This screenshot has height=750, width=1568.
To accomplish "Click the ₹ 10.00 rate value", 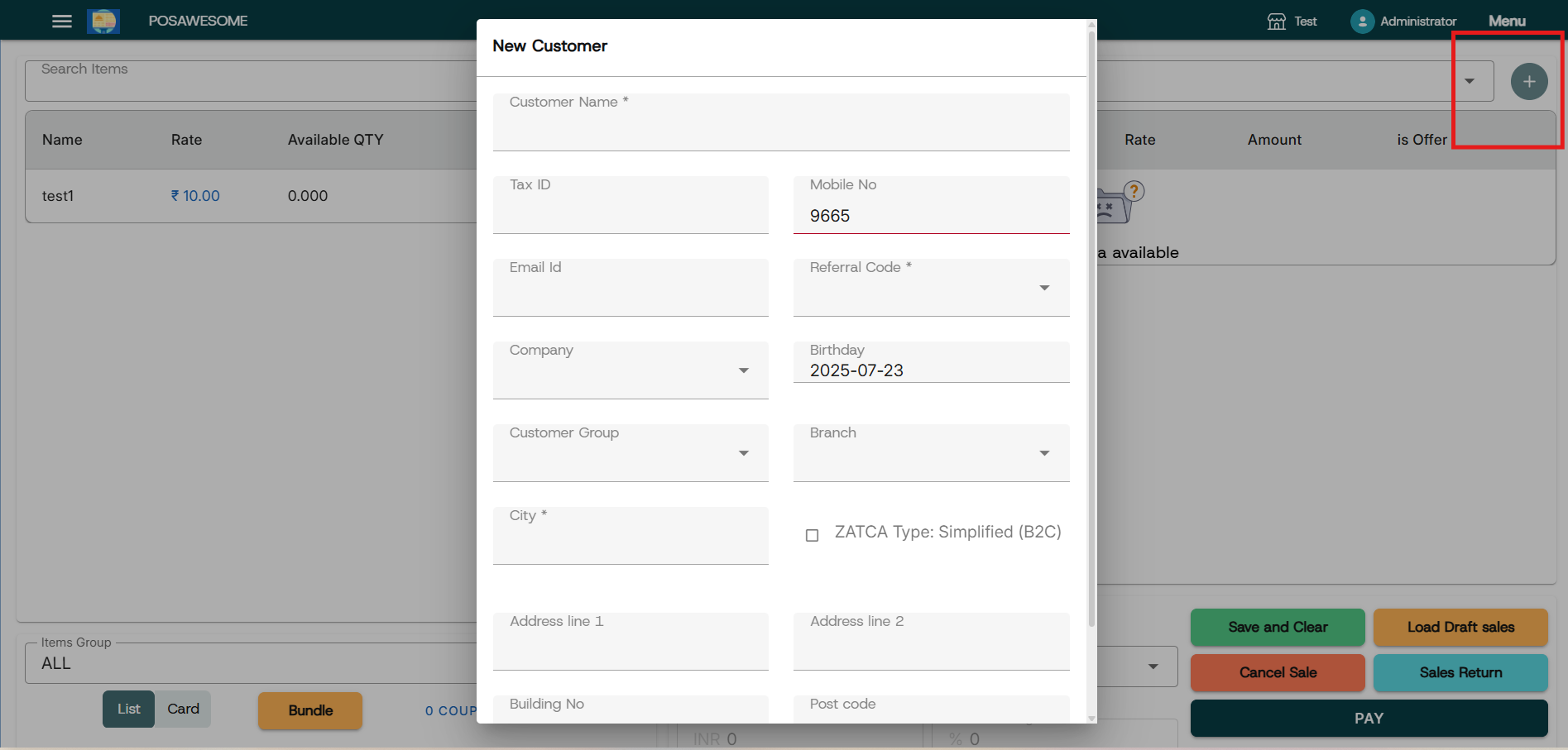I will 195,196.
